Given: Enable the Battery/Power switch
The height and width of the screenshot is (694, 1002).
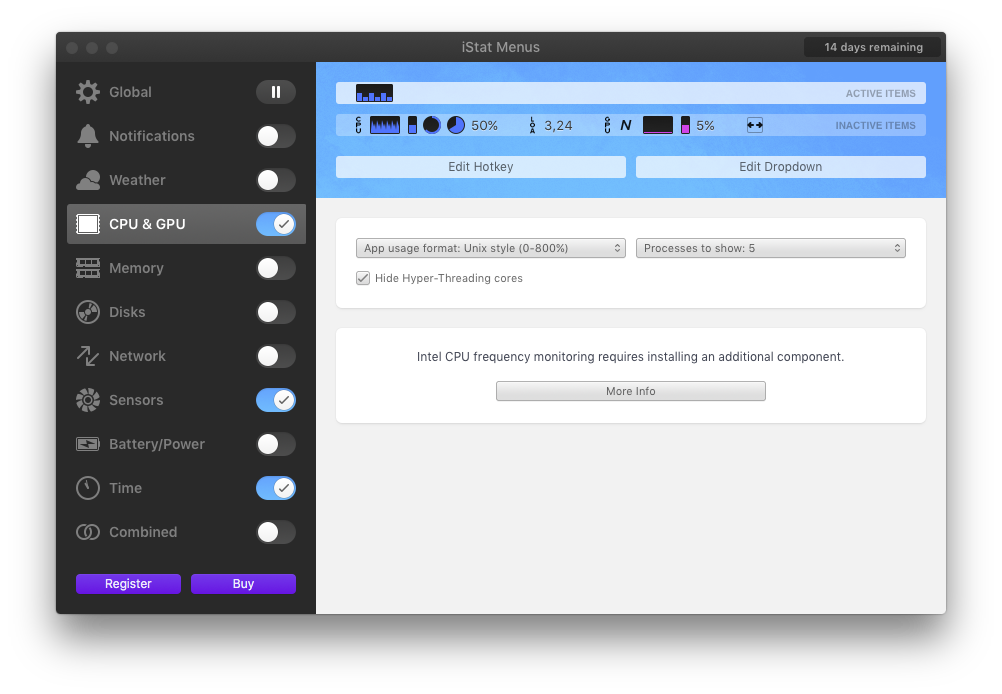Looking at the screenshot, I should [276, 444].
